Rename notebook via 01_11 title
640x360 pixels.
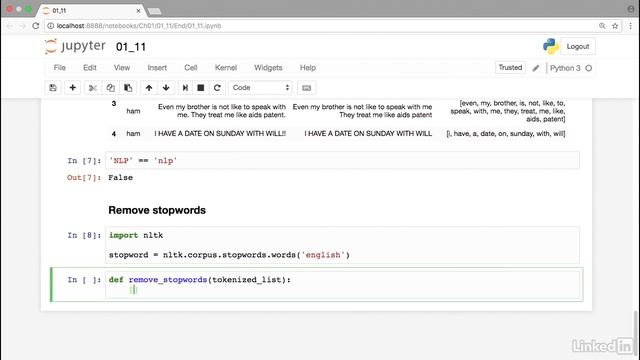point(131,47)
